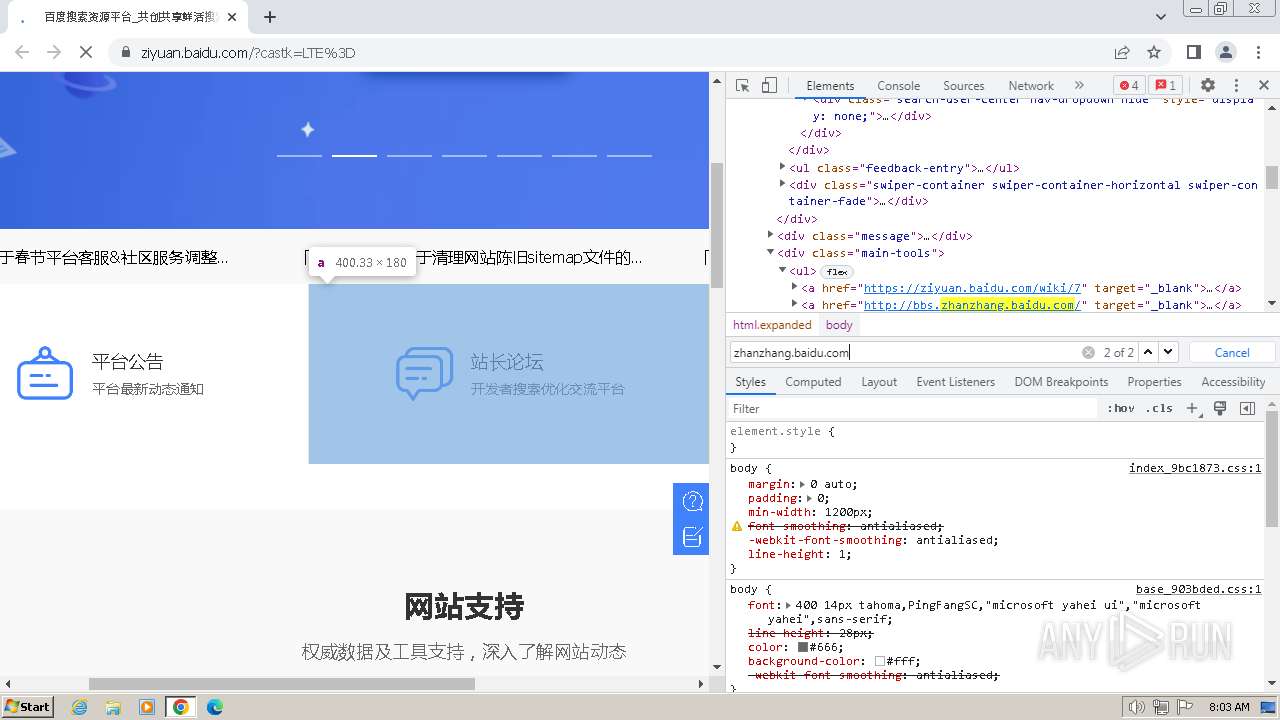Cancel the DOM search
Image resolution: width=1280 pixels, height=720 pixels.
[x=1232, y=352]
